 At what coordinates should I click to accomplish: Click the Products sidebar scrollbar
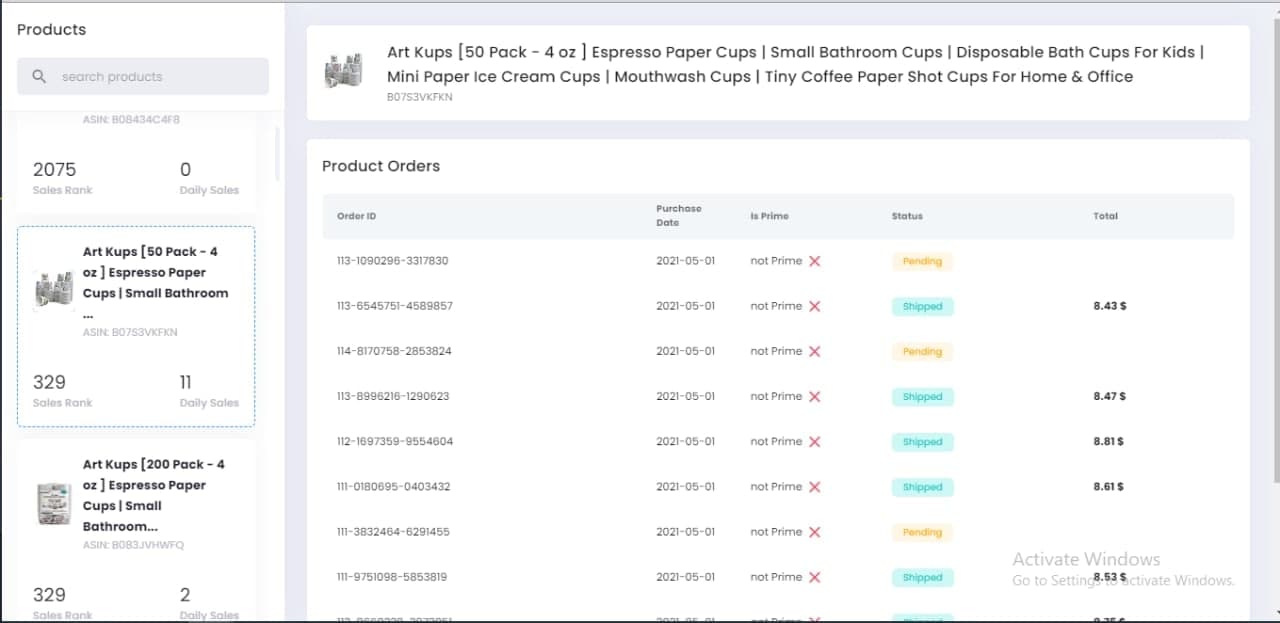coord(277,153)
